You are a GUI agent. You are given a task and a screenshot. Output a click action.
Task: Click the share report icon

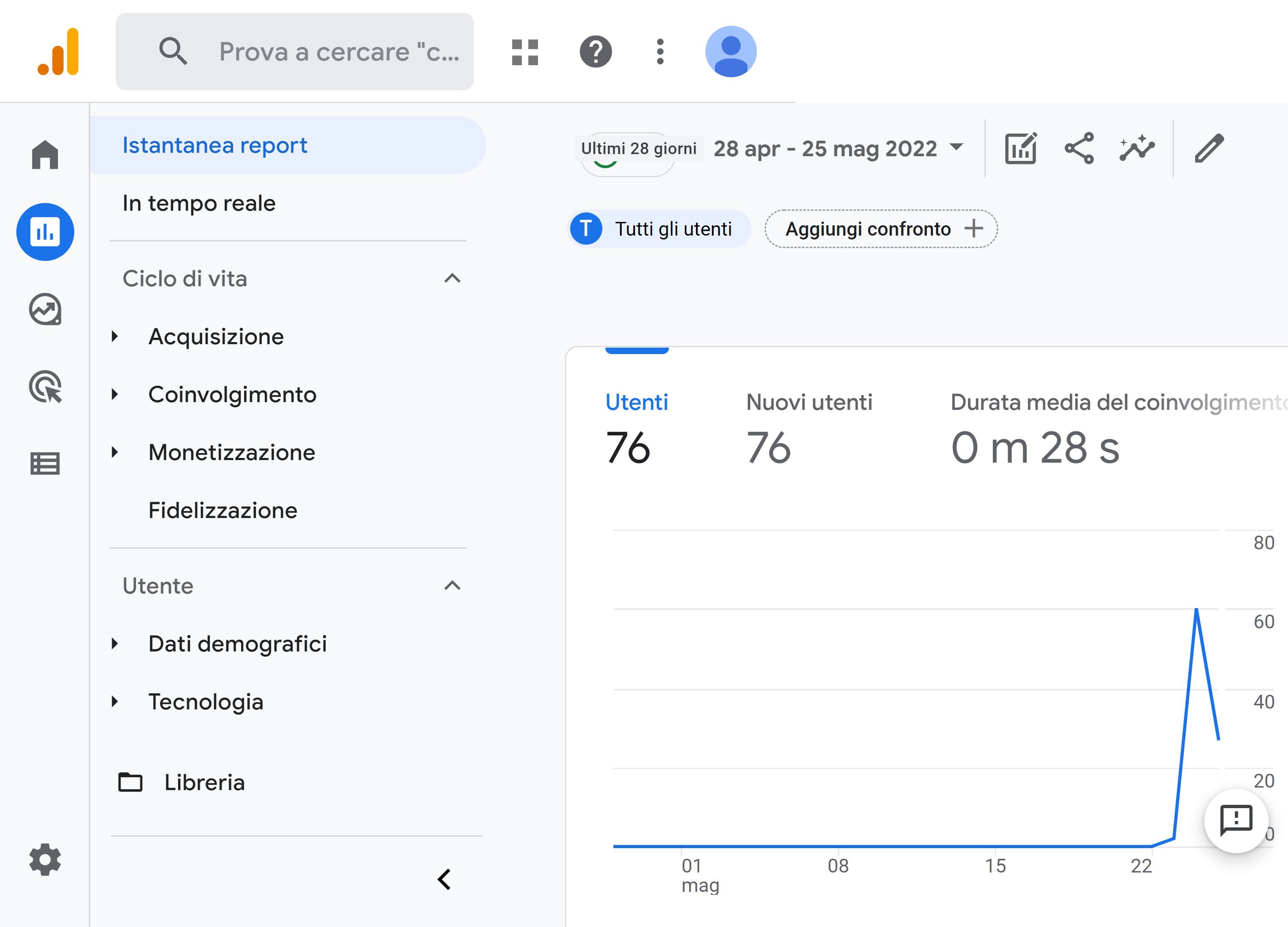[x=1079, y=149]
